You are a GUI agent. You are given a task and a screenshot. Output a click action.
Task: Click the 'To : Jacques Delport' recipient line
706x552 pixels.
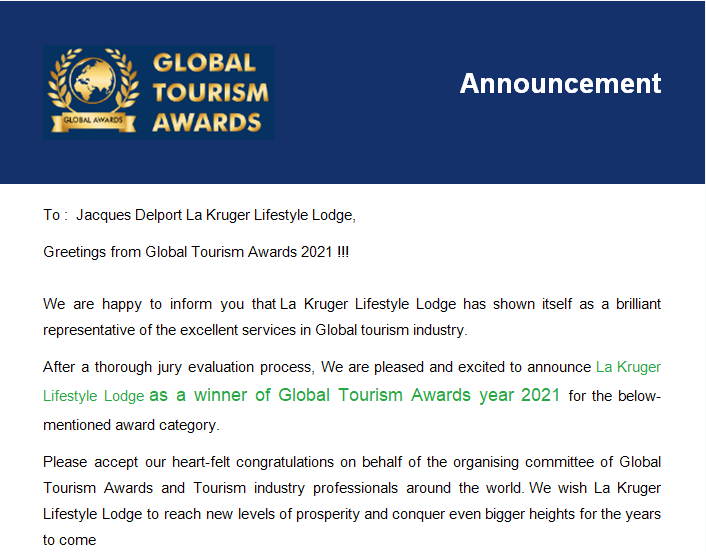pyautogui.click(x=199, y=215)
